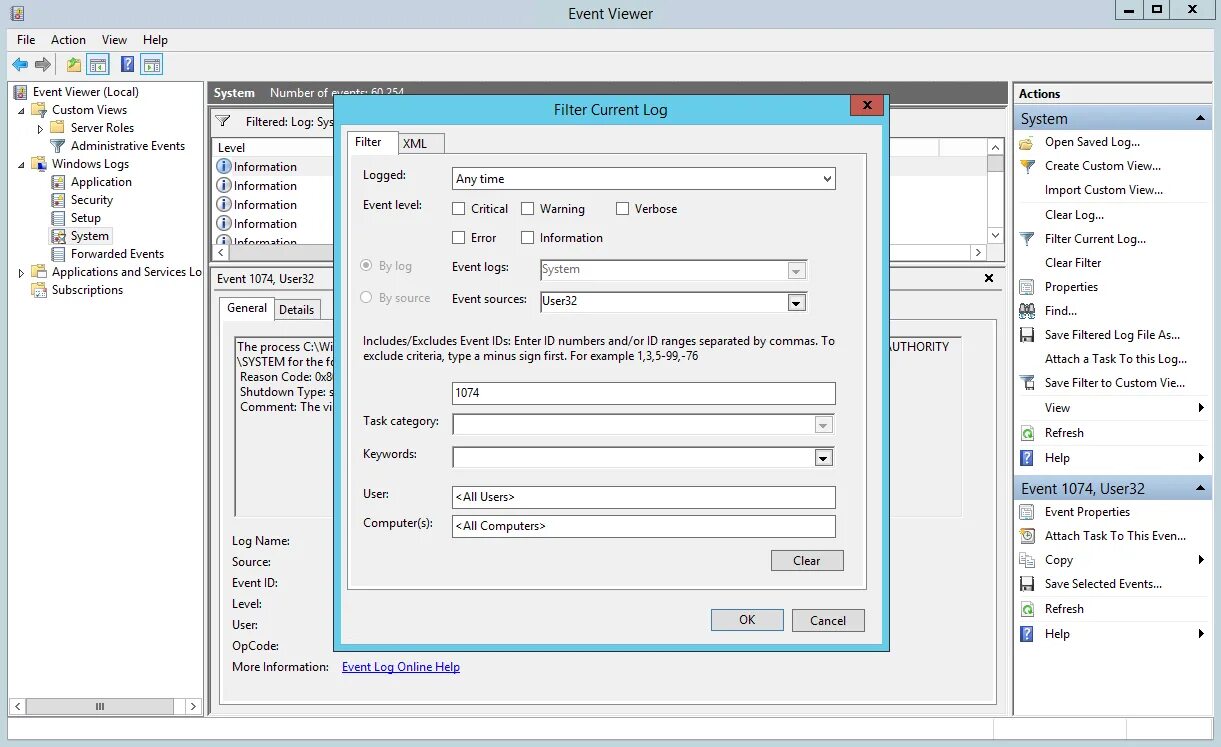Click the back navigation arrow in toolbar
The width and height of the screenshot is (1221, 747).
pyautogui.click(x=20, y=64)
